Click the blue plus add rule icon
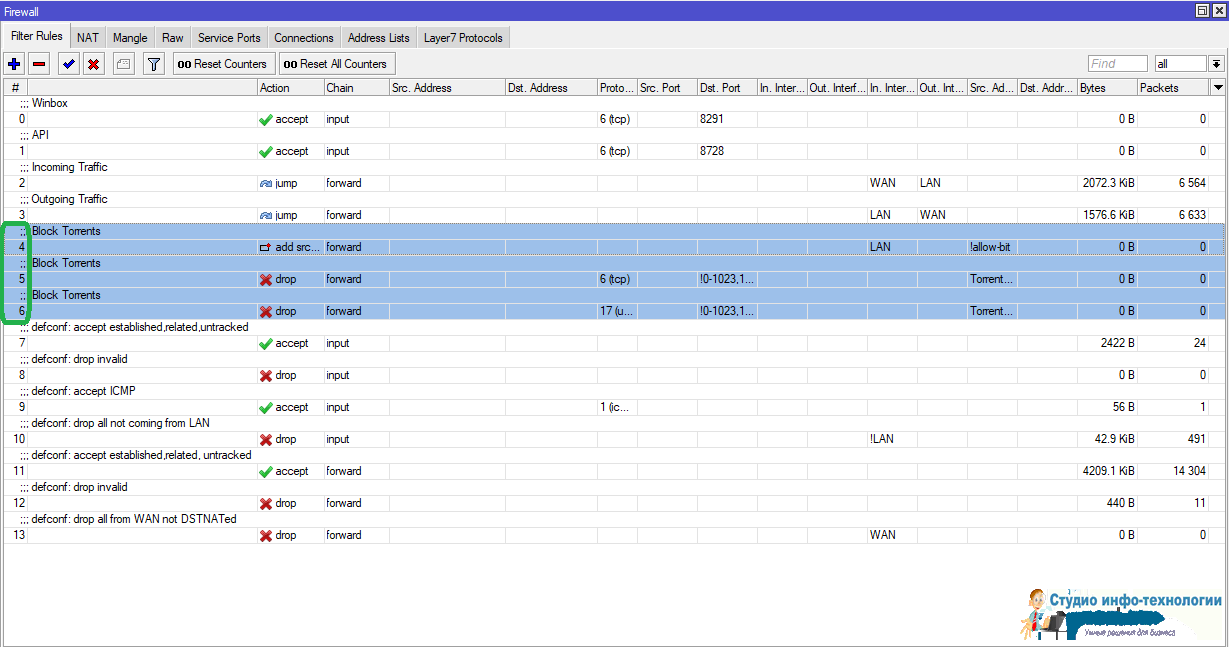Viewport: 1229px width, 647px height. 14,64
